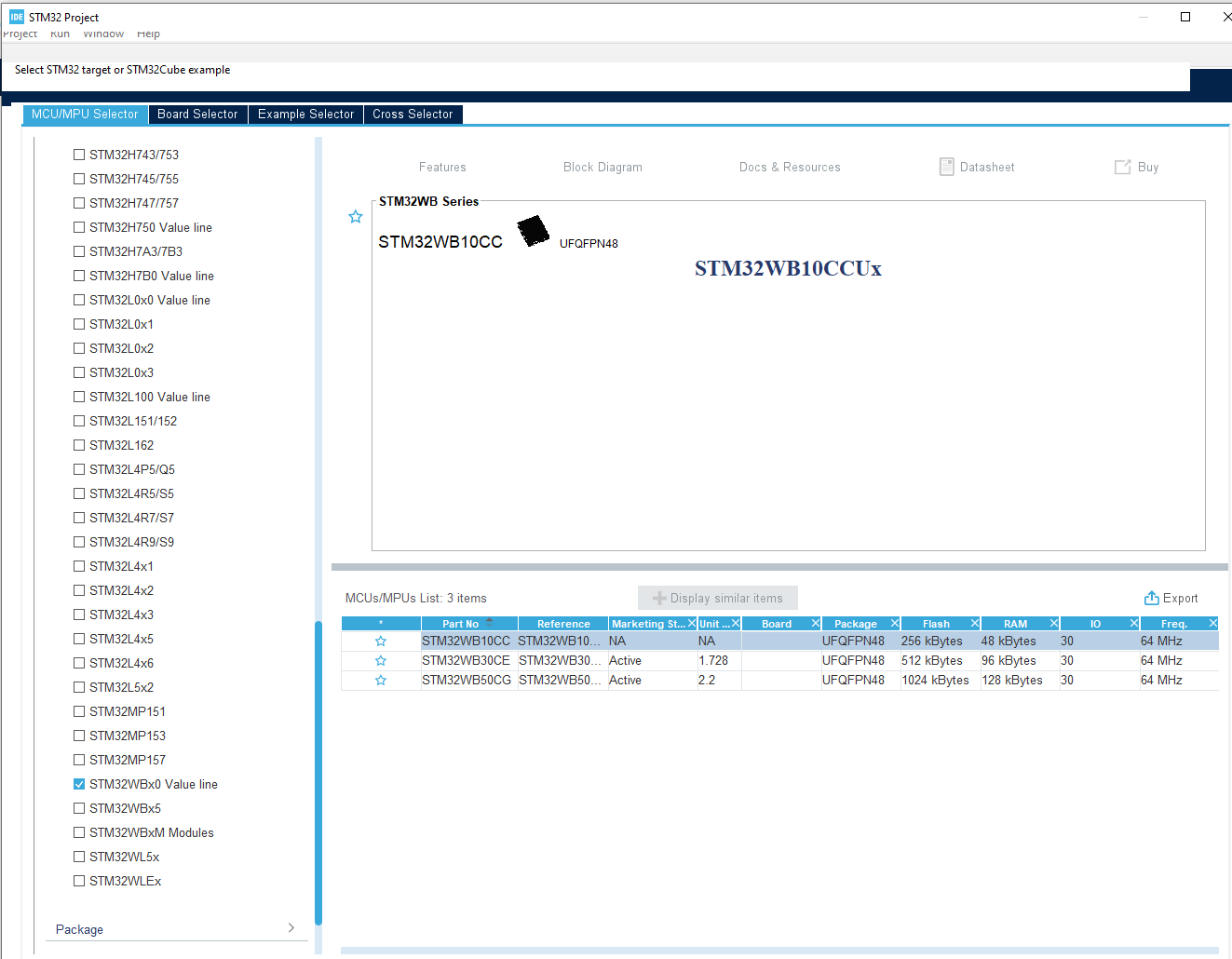Close the RAM column

point(1054,623)
